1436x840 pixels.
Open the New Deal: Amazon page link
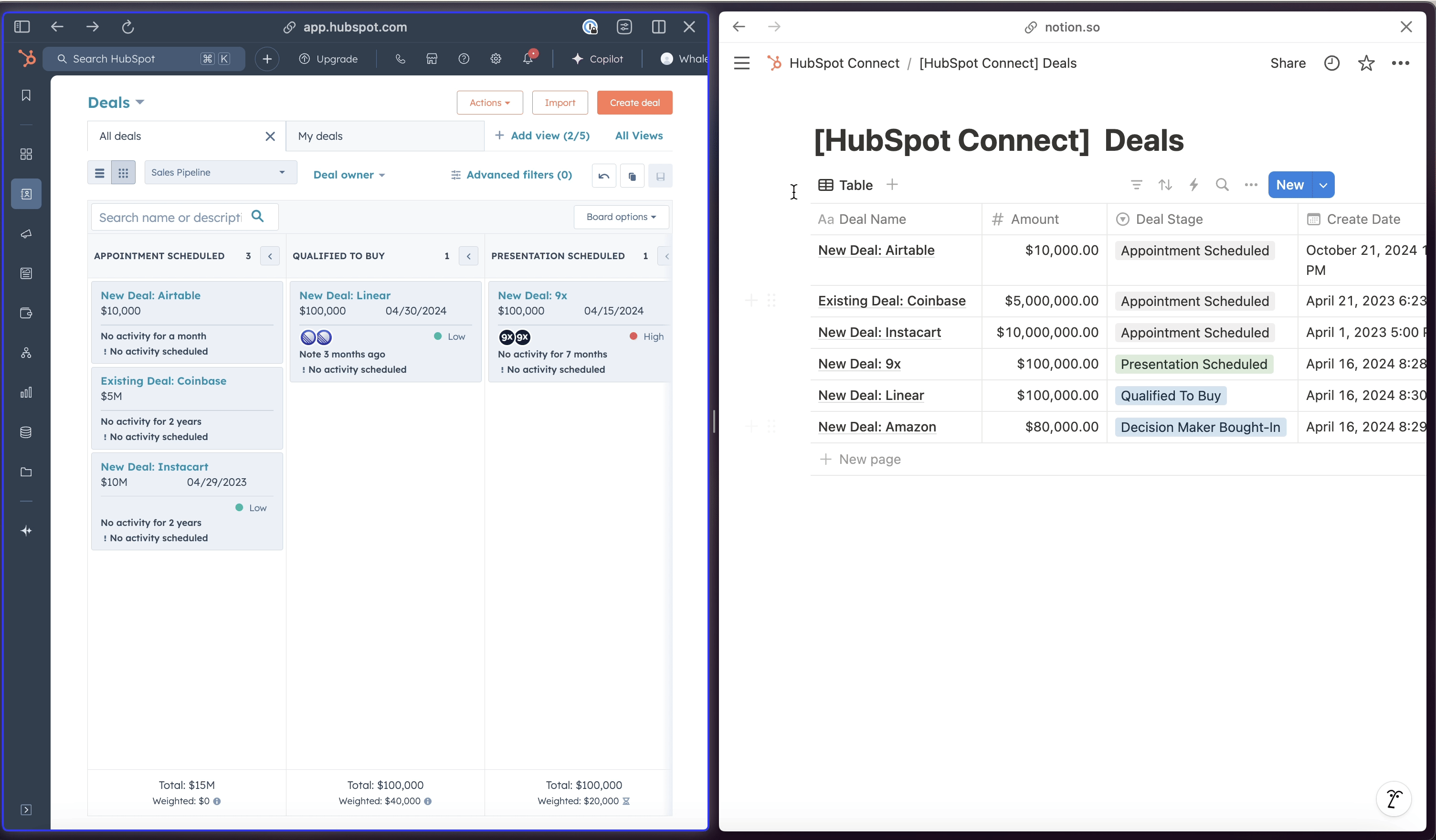(876, 427)
